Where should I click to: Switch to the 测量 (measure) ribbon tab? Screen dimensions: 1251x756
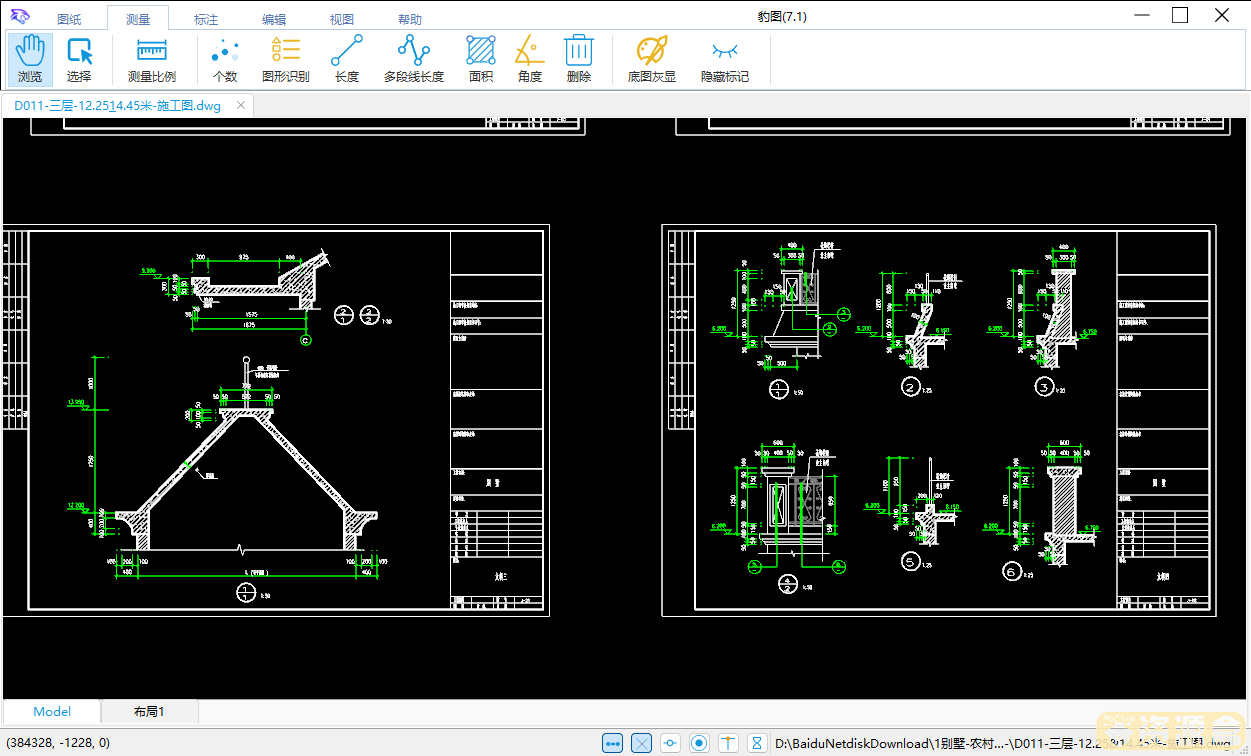(138, 19)
